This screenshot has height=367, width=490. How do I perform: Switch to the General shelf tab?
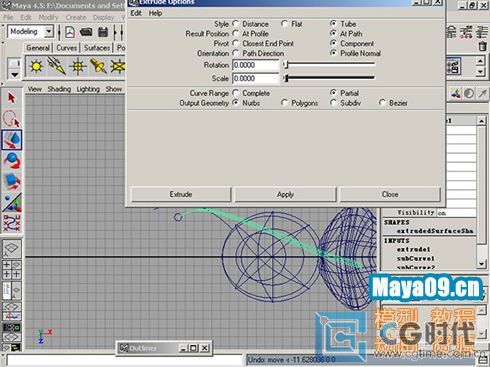click(x=38, y=48)
